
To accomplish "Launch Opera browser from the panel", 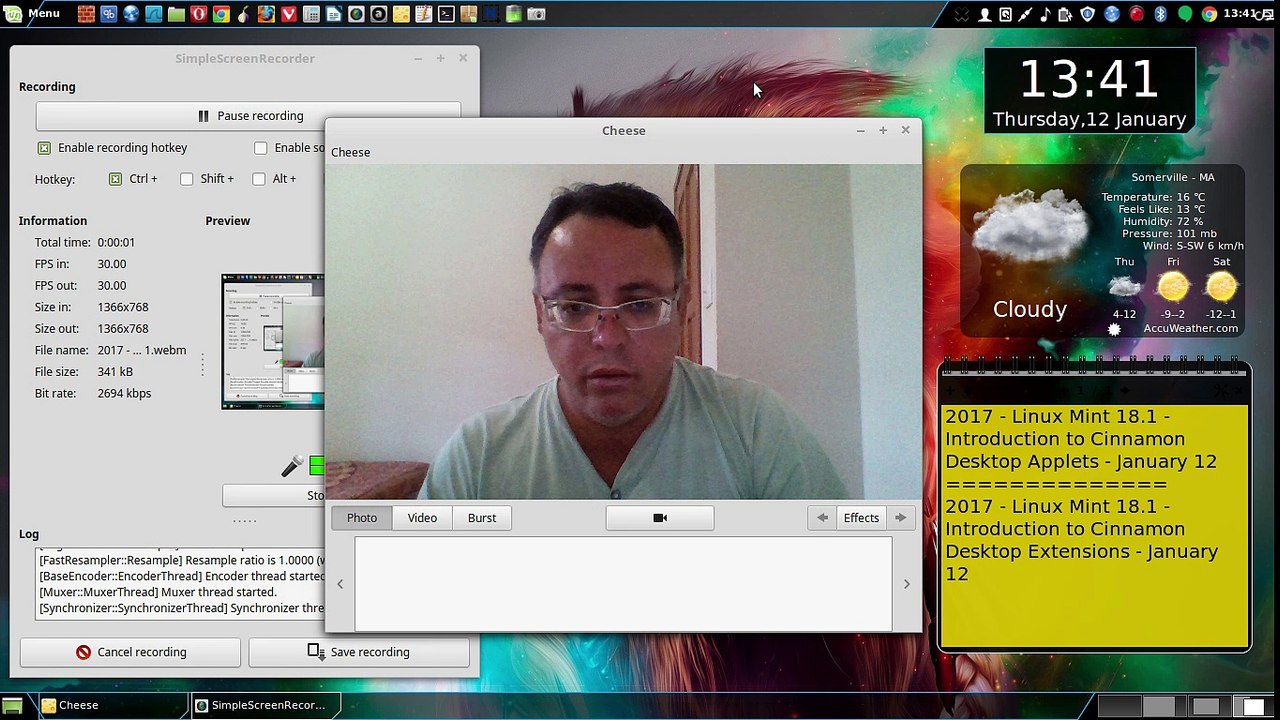I will click(199, 14).
